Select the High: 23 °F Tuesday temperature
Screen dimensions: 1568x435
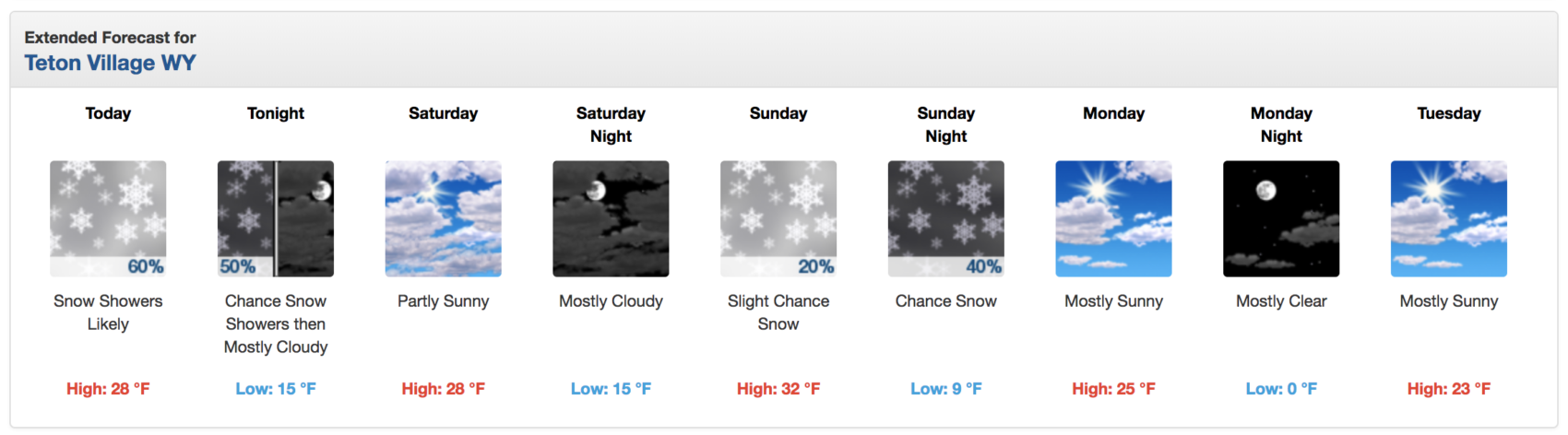tap(1449, 389)
